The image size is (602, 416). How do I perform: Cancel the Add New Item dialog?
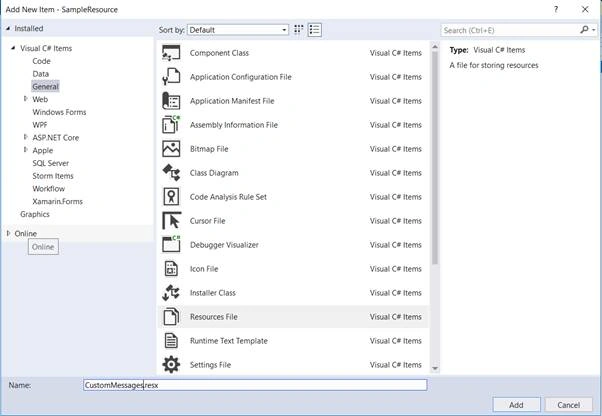pos(569,405)
